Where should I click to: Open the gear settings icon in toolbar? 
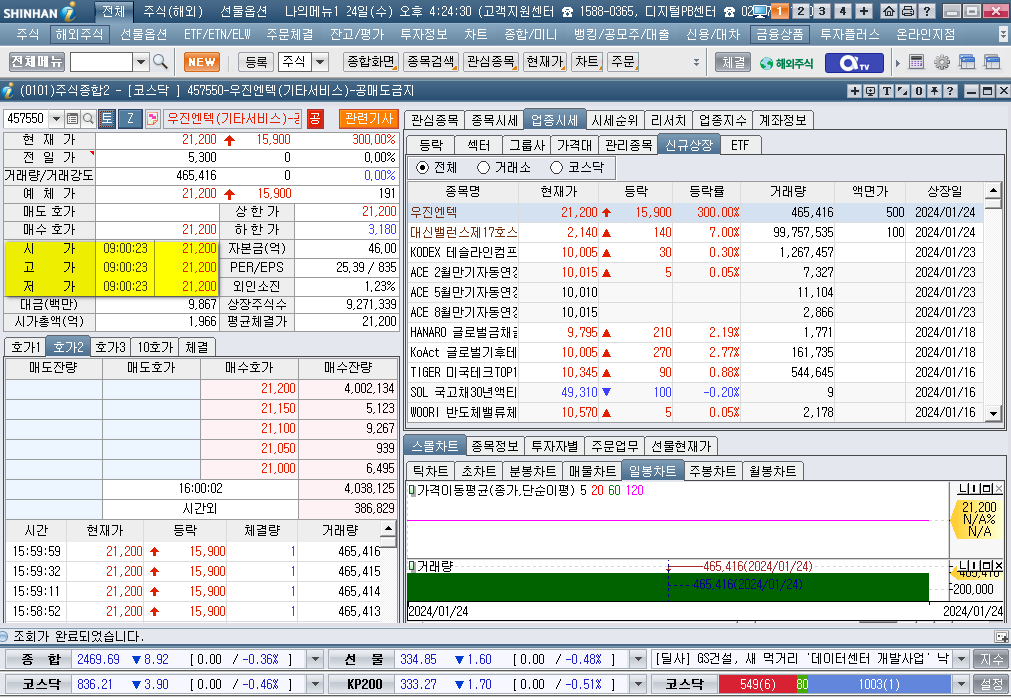coord(941,62)
